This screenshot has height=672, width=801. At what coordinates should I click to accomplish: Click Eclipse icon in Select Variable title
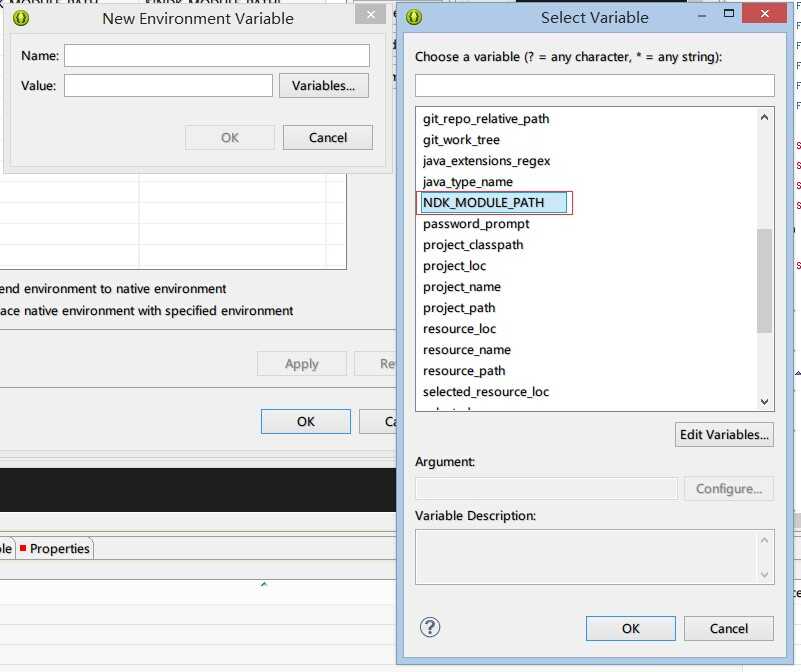tap(414, 17)
